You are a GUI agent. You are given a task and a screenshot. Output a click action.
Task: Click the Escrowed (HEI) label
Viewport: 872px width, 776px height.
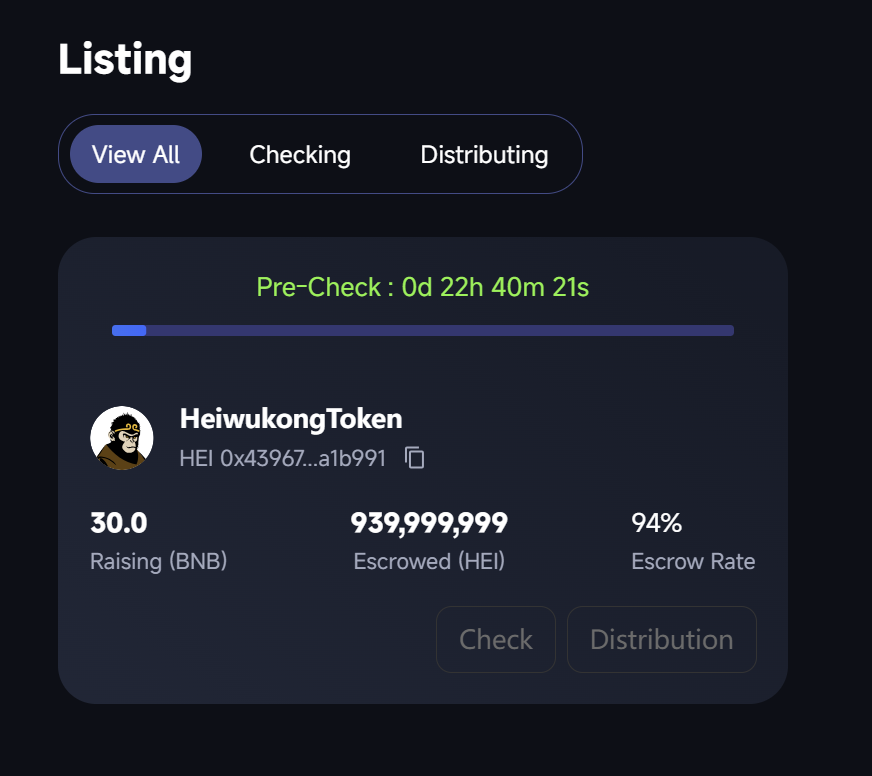click(429, 561)
